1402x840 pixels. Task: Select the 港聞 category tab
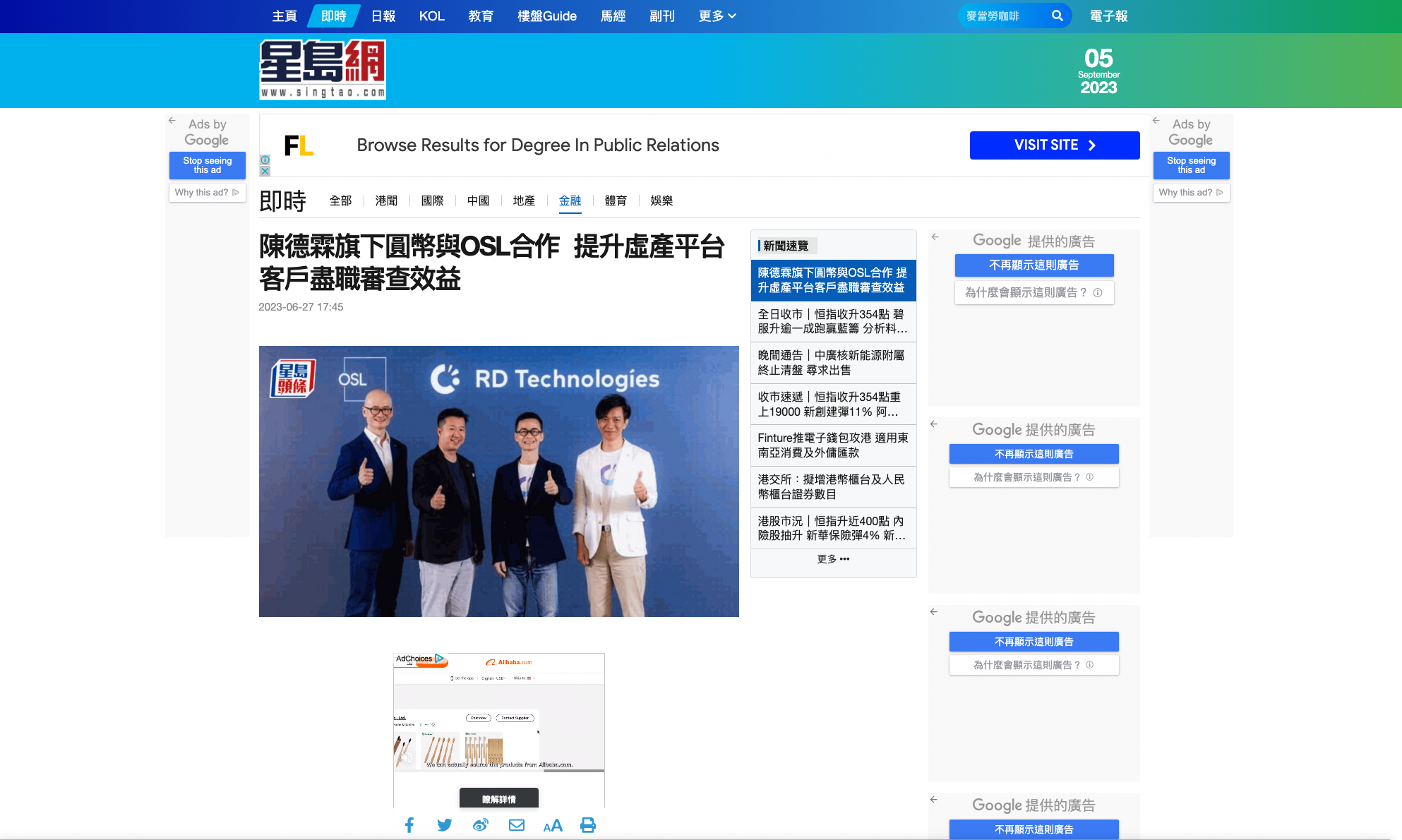coord(386,200)
